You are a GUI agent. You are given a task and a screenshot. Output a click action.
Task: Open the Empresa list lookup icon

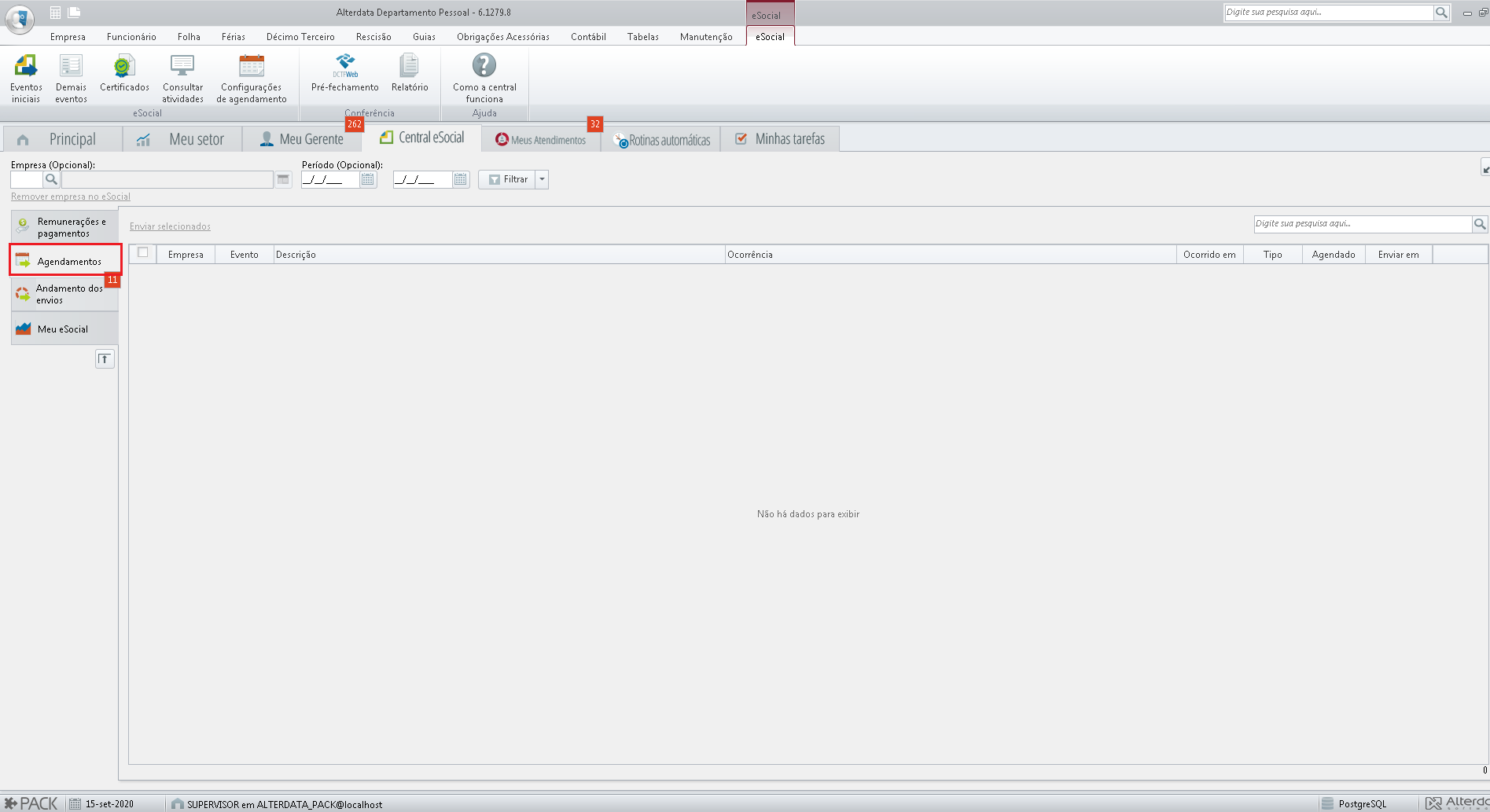click(x=283, y=179)
